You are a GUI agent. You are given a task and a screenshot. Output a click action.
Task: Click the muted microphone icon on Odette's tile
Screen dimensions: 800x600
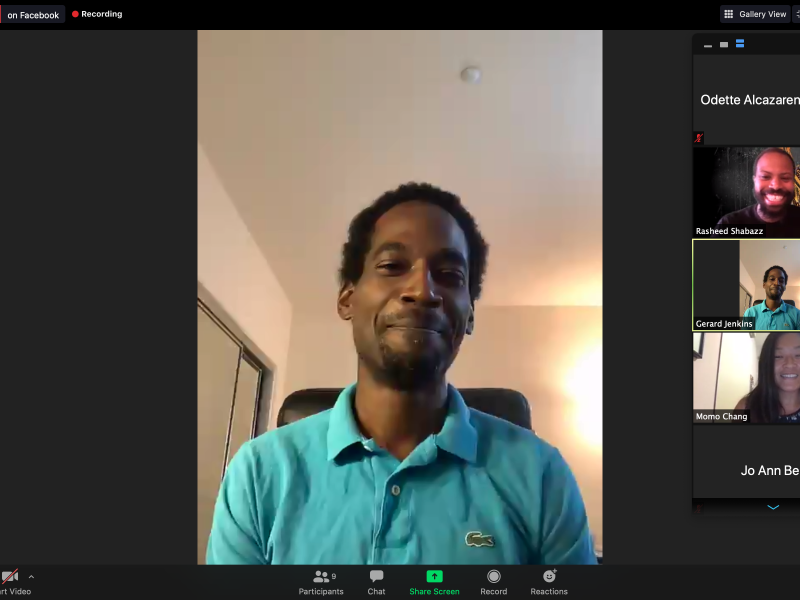698,138
